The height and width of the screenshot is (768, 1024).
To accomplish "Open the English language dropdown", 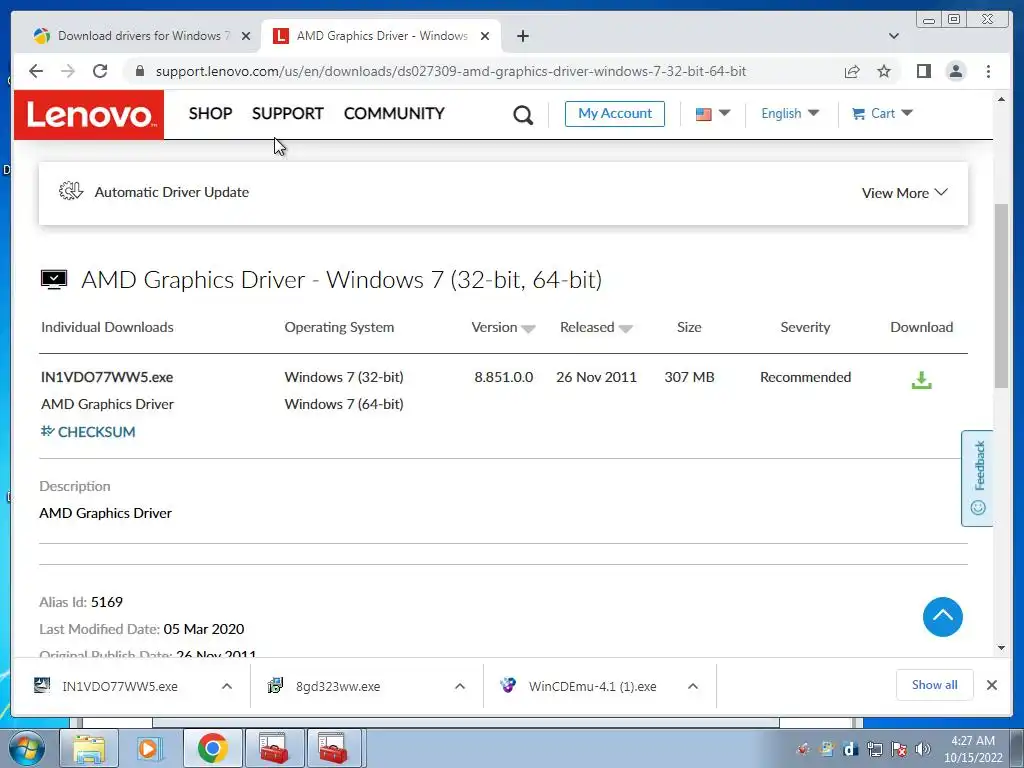I will (x=790, y=114).
